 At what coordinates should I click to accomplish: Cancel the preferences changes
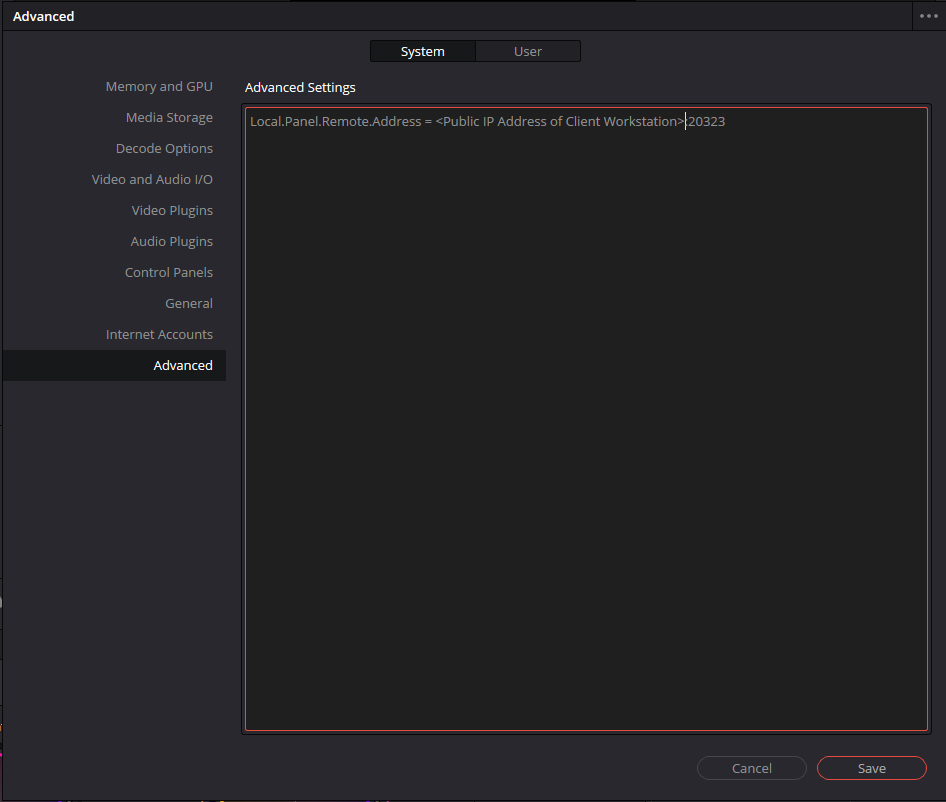pyautogui.click(x=752, y=768)
